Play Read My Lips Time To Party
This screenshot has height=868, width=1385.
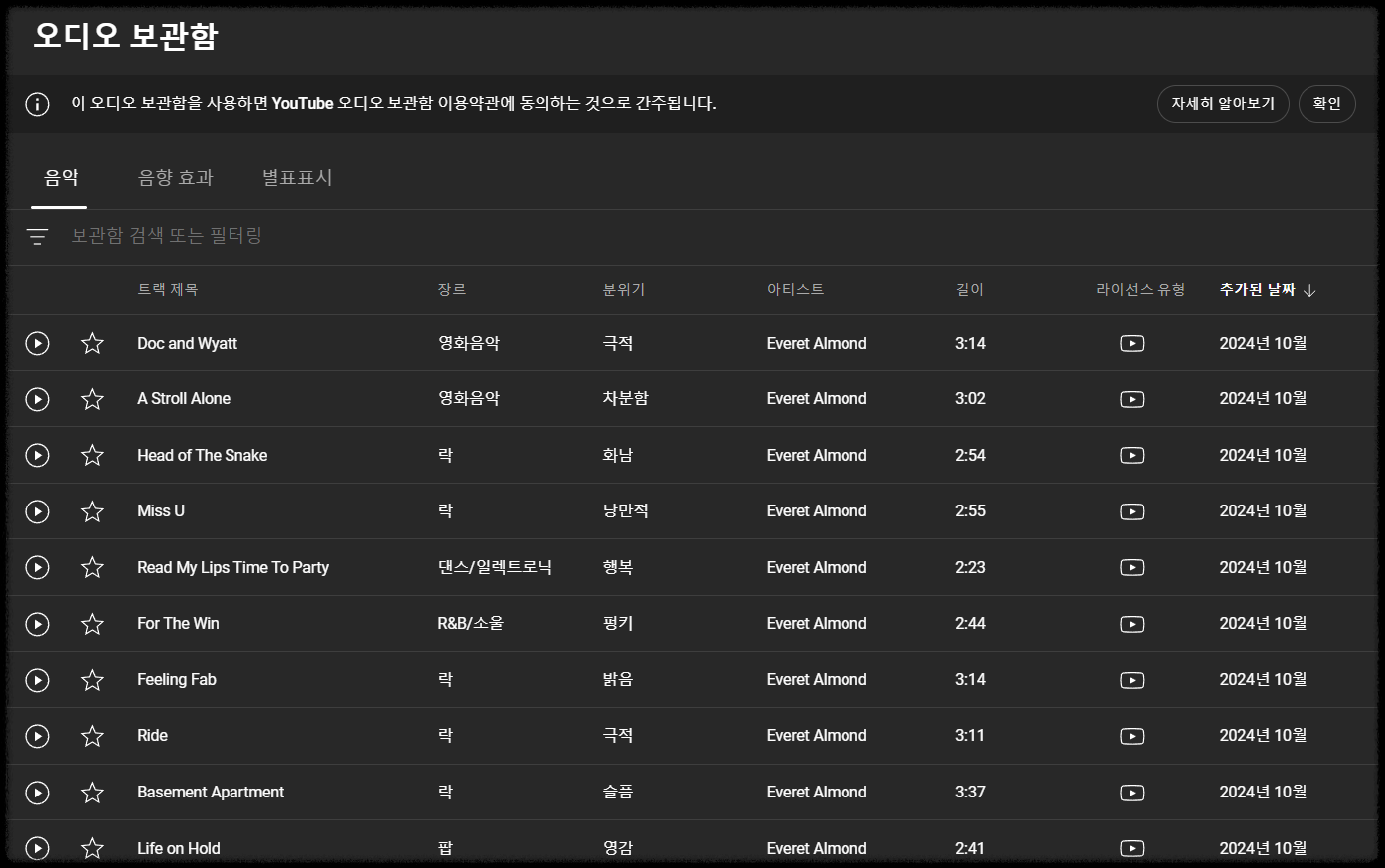pyautogui.click(x=37, y=567)
